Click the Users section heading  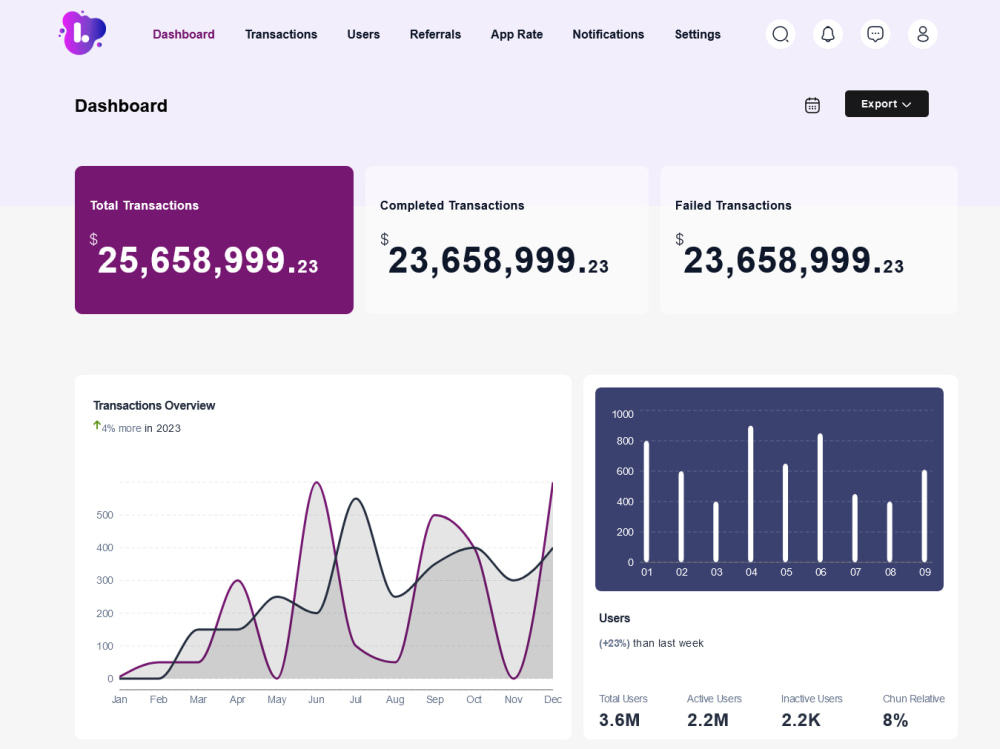pos(614,618)
